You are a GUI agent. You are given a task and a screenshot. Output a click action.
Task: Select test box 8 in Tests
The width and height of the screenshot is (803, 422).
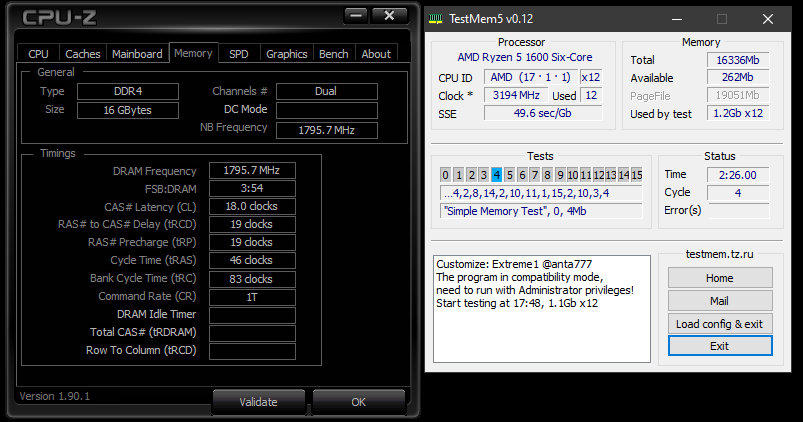point(547,175)
